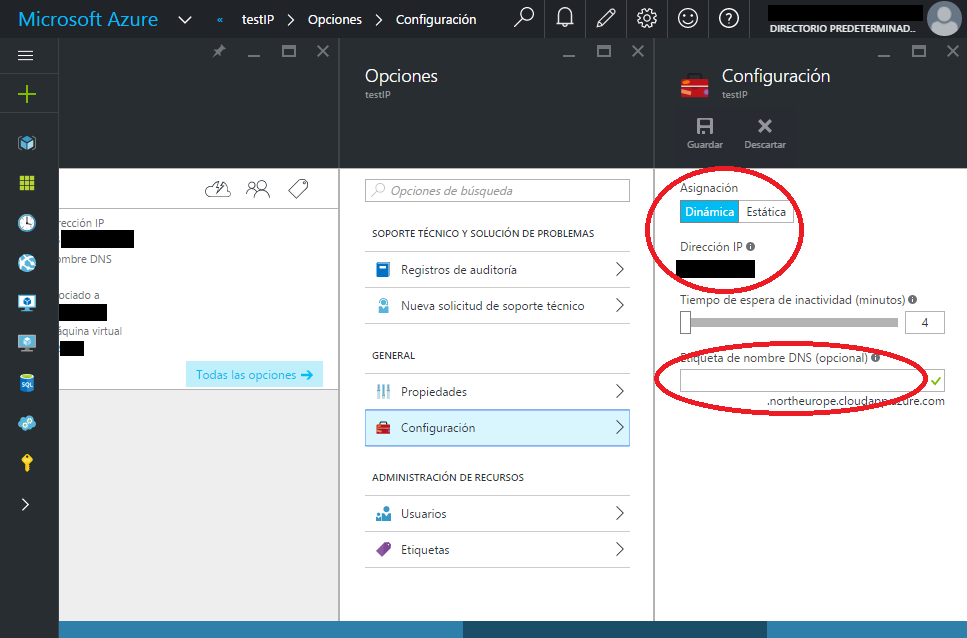Open Propiedades option
This screenshot has width=967, height=638.
click(x=497, y=391)
